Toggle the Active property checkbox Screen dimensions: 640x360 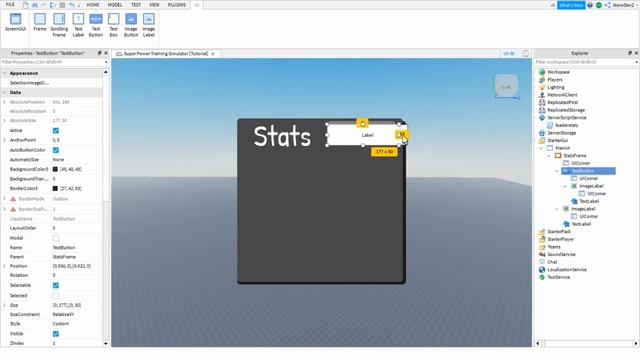click(56, 131)
